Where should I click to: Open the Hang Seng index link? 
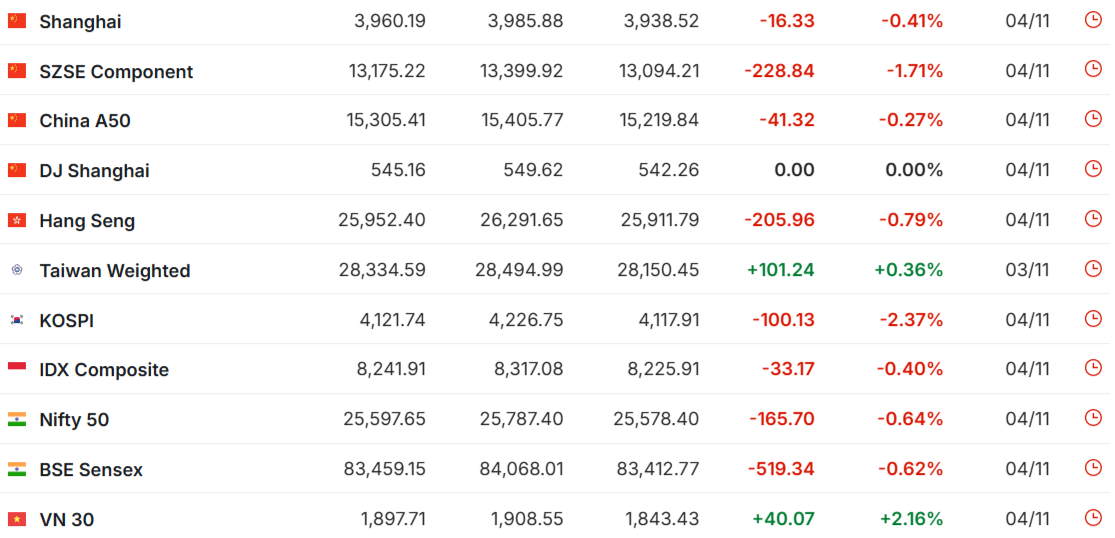point(87,221)
